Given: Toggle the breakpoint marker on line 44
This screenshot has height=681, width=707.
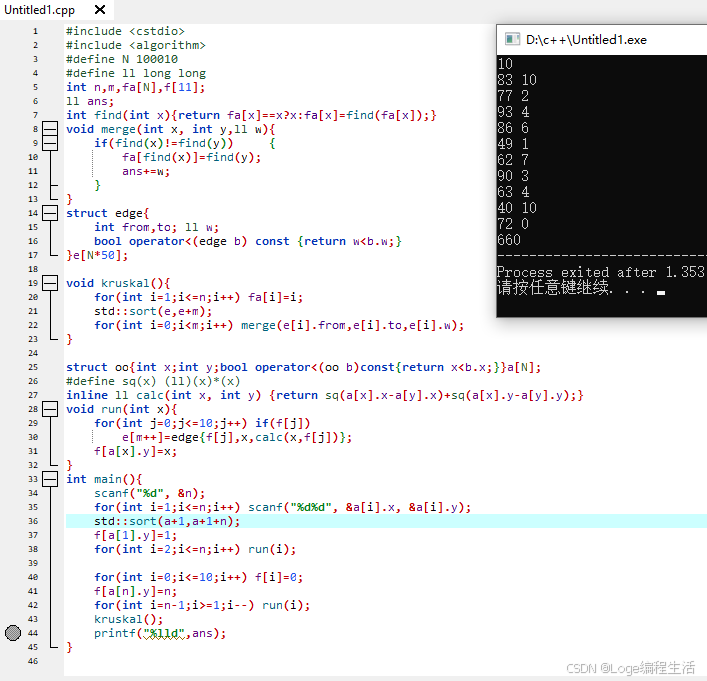Looking at the screenshot, I should pyautogui.click(x=13, y=633).
